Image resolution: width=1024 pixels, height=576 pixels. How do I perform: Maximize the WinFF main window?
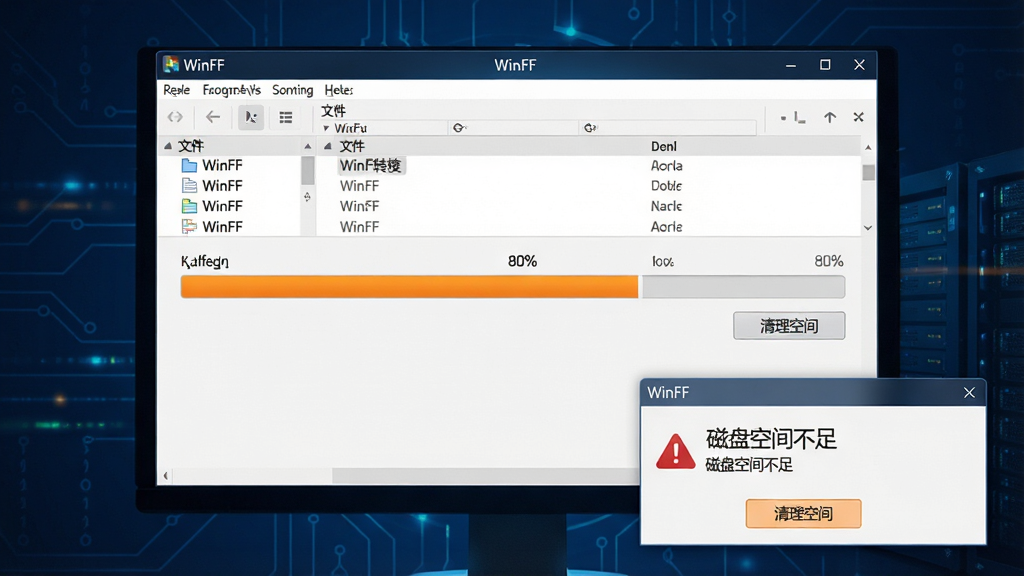click(825, 65)
